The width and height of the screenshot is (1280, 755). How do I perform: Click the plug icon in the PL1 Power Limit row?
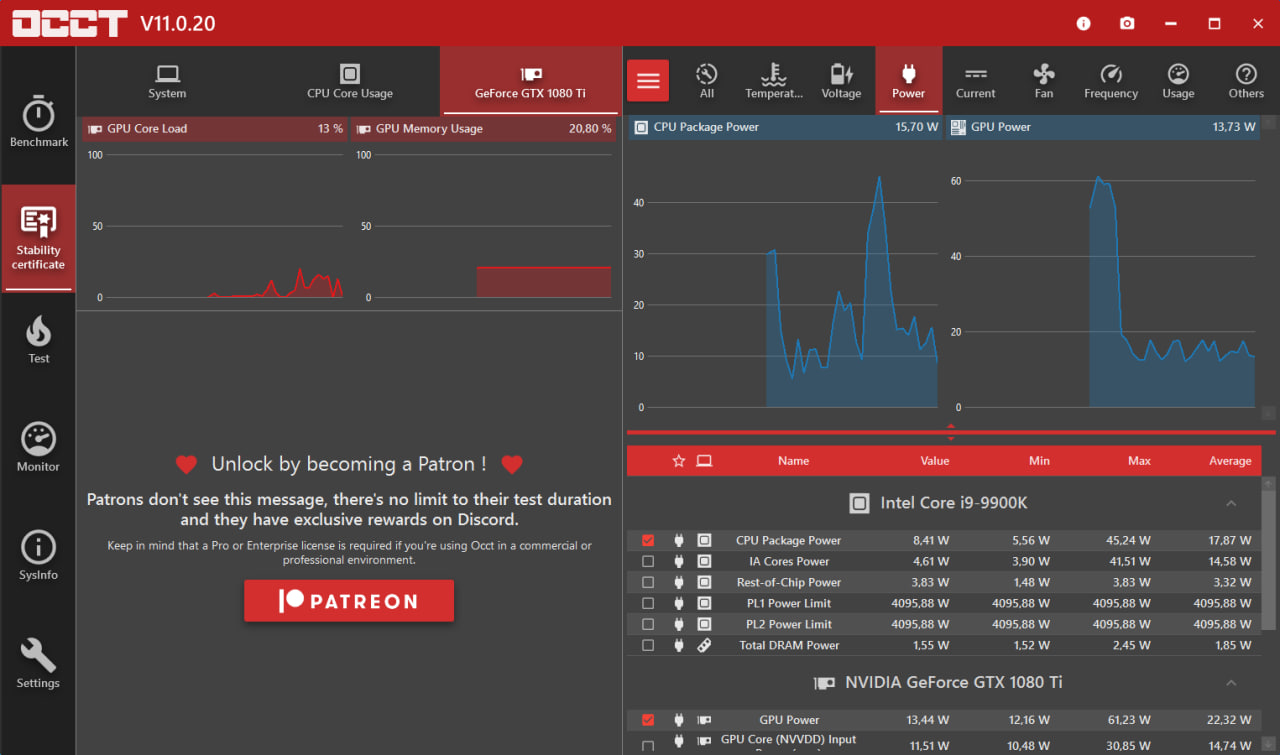(x=679, y=603)
